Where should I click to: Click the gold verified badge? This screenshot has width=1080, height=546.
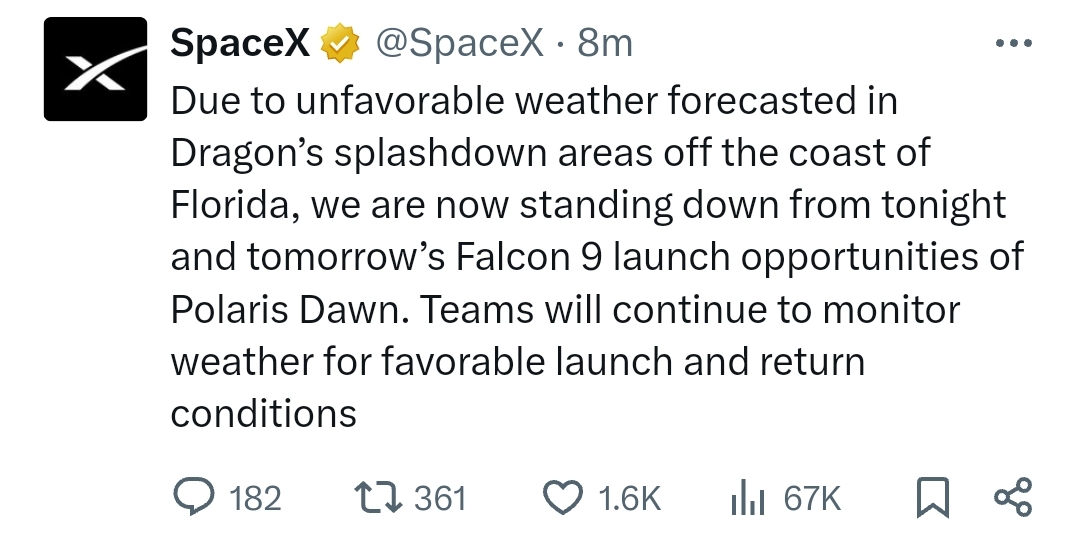pos(340,43)
